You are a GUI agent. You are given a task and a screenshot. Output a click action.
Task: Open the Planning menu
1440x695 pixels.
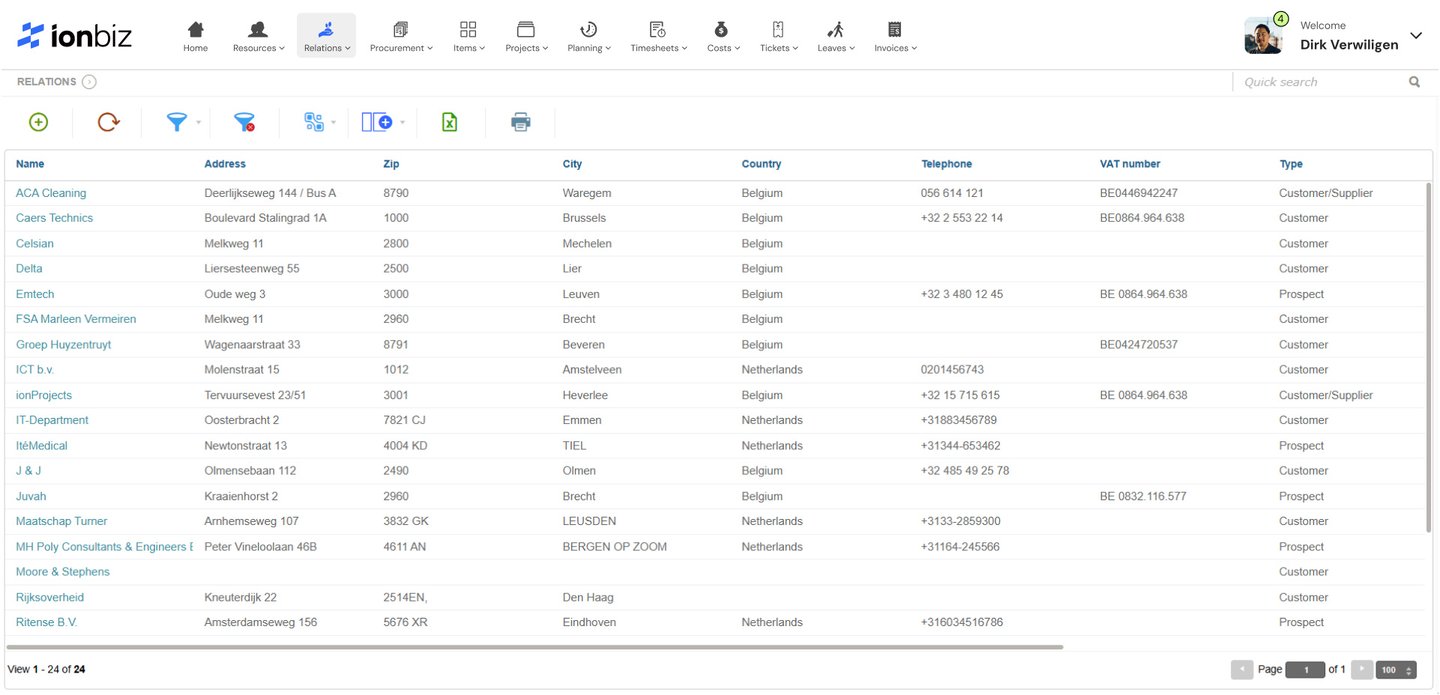589,36
